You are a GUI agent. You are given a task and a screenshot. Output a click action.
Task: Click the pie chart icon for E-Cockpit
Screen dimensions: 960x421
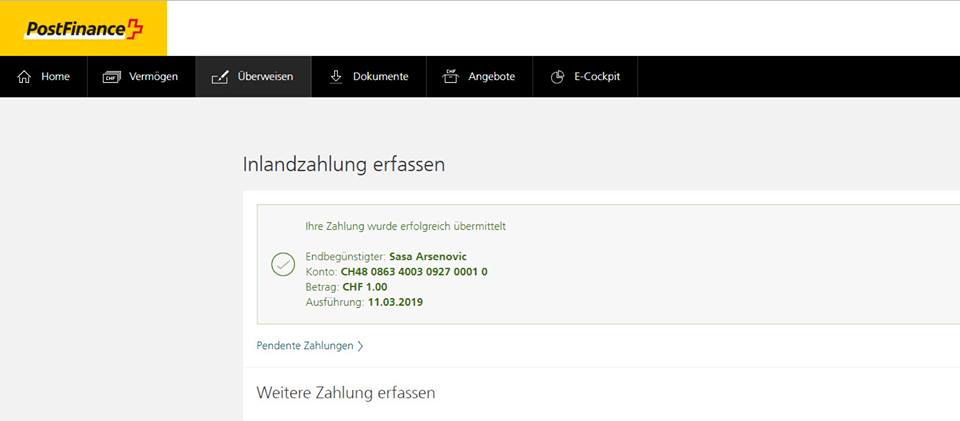point(557,77)
